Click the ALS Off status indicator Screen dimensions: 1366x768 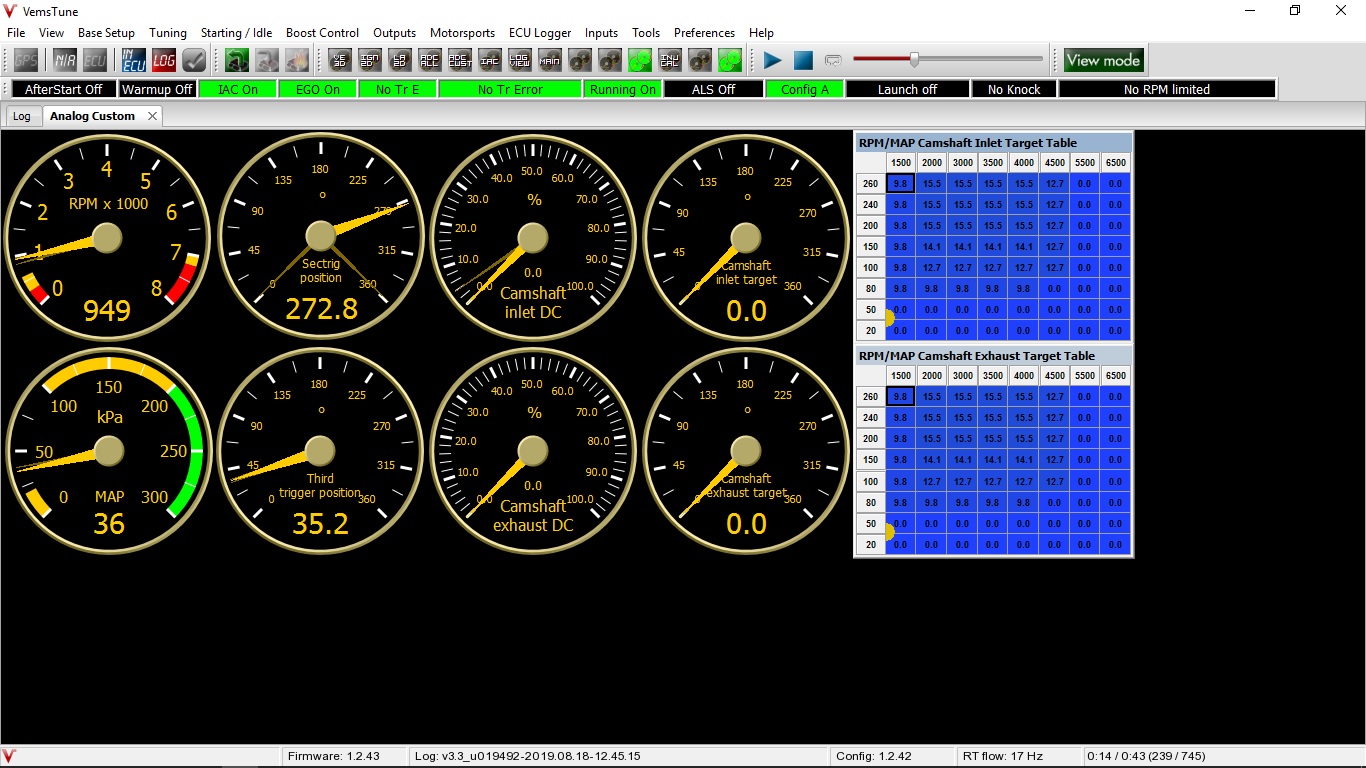(x=713, y=89)
